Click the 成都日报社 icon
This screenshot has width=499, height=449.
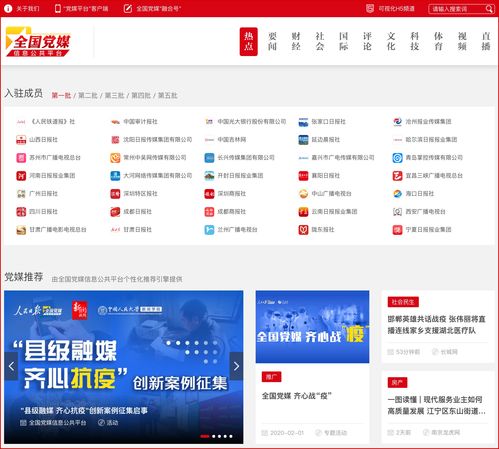115,212
